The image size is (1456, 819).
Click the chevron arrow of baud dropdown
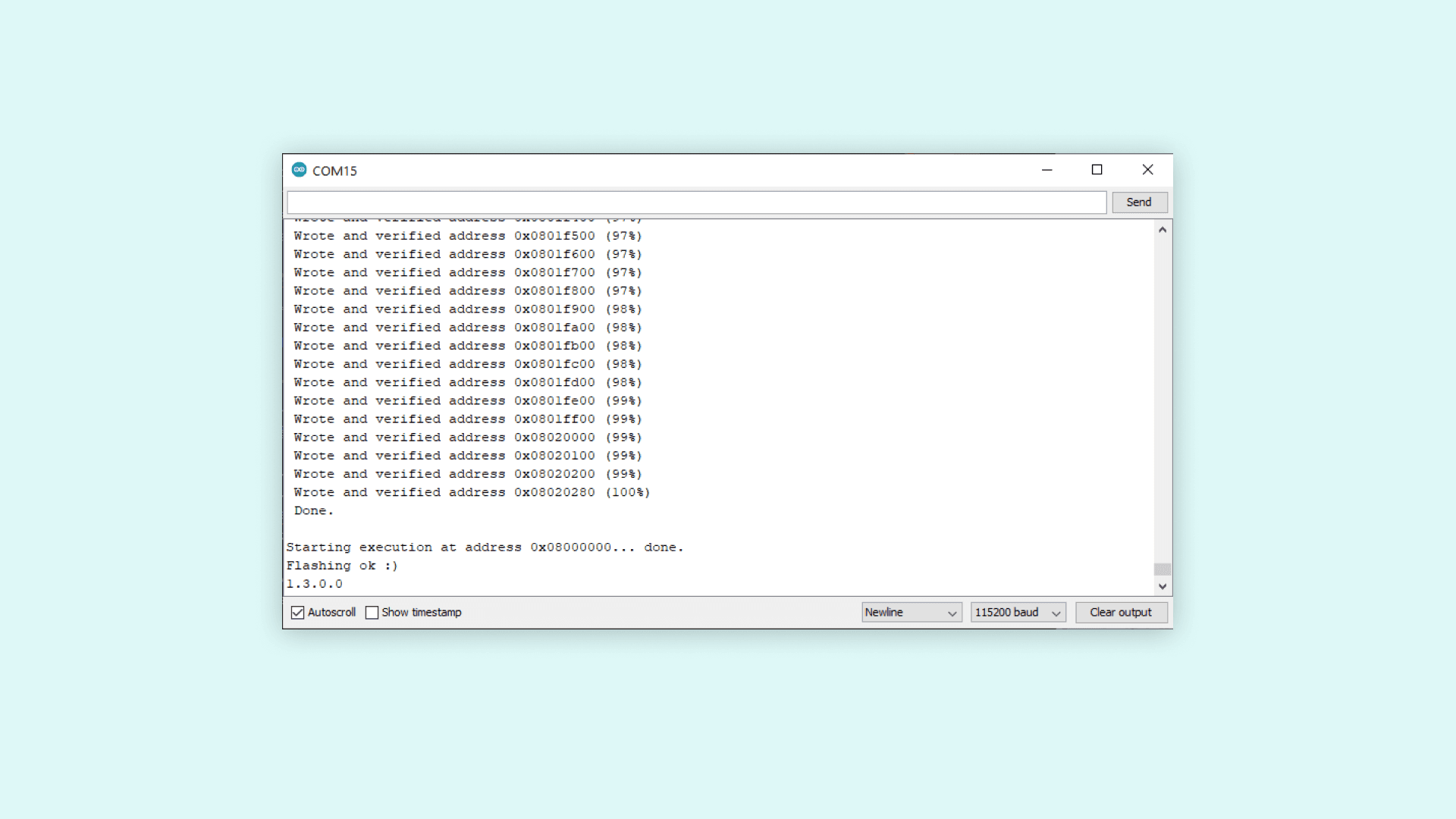tap(1056, 613)
